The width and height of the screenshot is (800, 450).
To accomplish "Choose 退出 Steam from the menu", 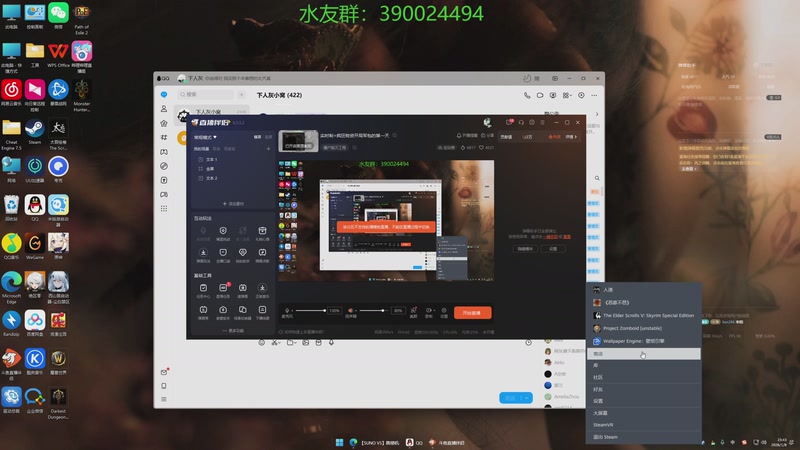I will tap(643, 437).
